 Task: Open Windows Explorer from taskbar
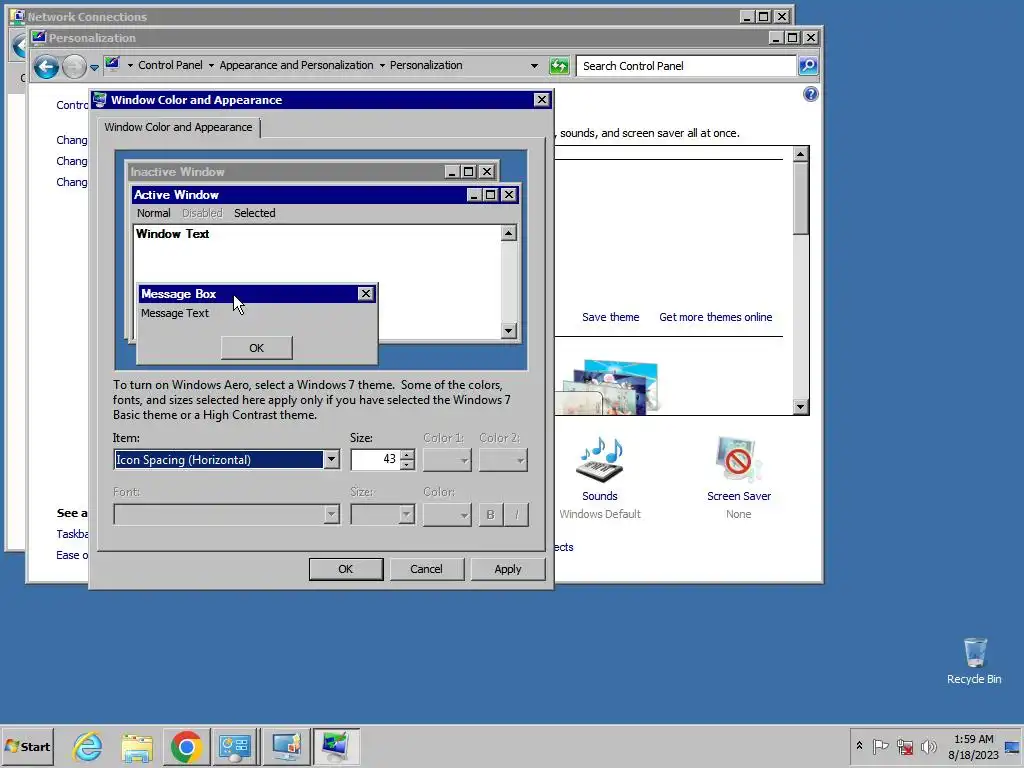(x=137, y=746)
